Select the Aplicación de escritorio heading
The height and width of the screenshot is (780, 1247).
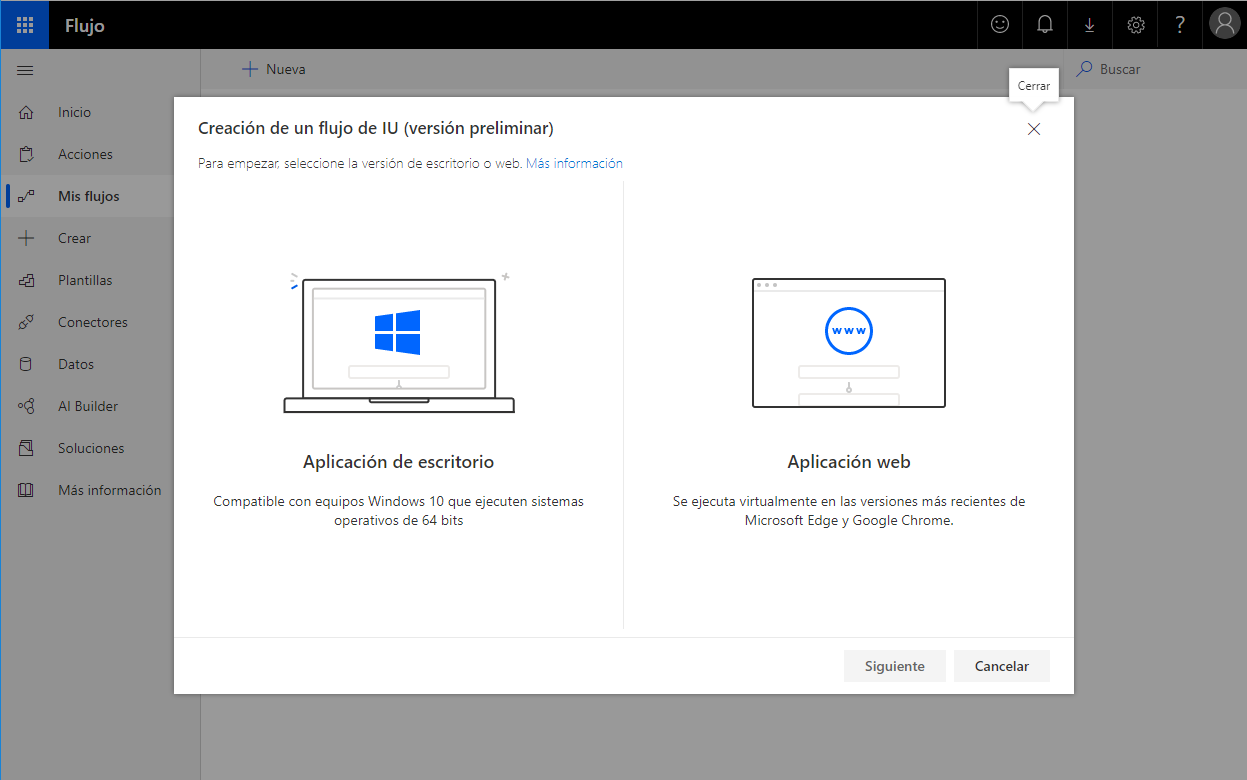[399, 462]
